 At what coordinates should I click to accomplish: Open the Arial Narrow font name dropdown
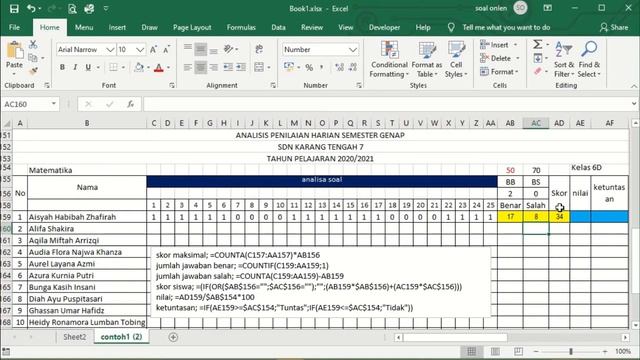pos(110,49)
